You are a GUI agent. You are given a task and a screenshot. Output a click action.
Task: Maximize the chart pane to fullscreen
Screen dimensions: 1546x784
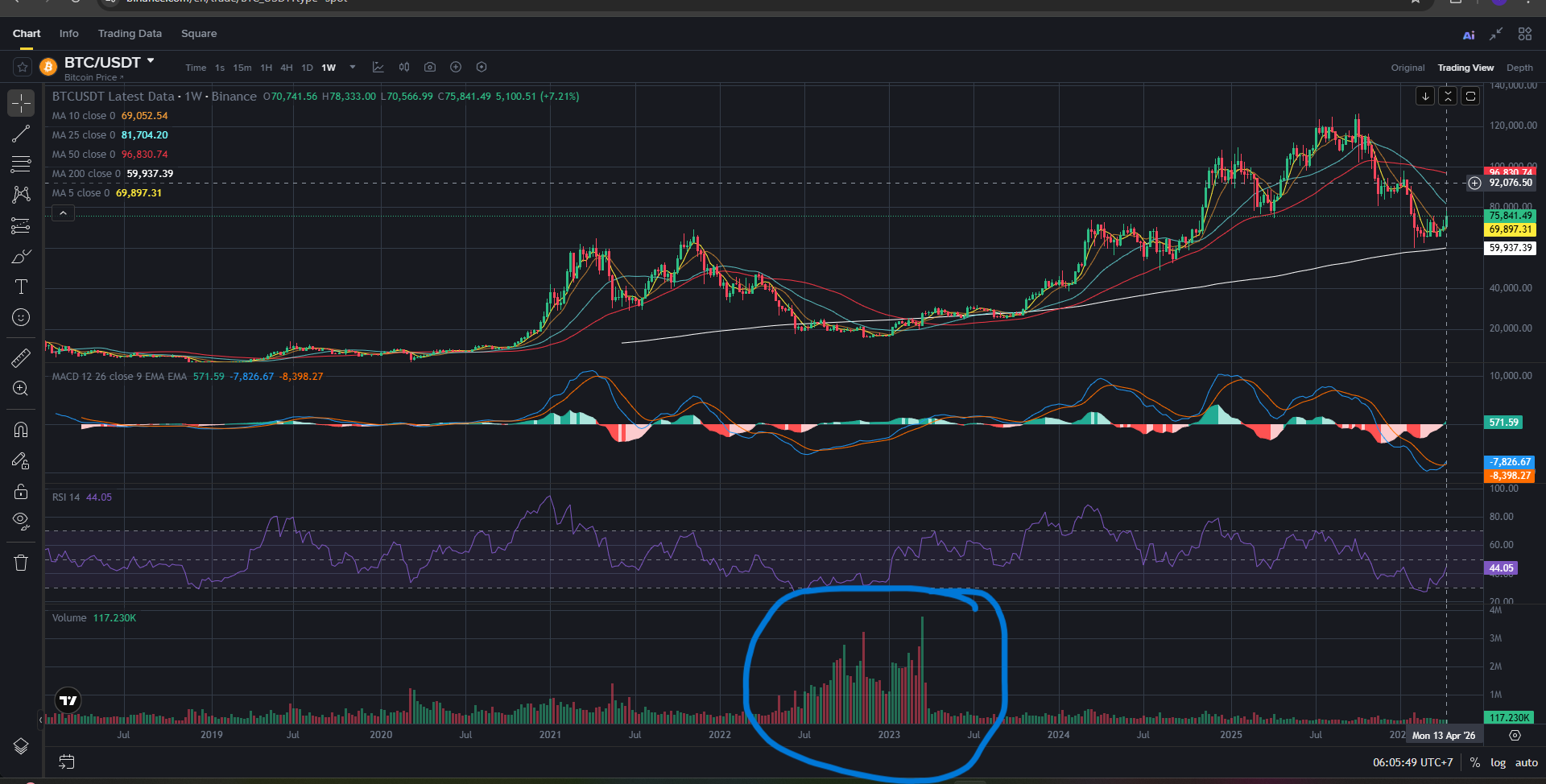click(1470, 97)
